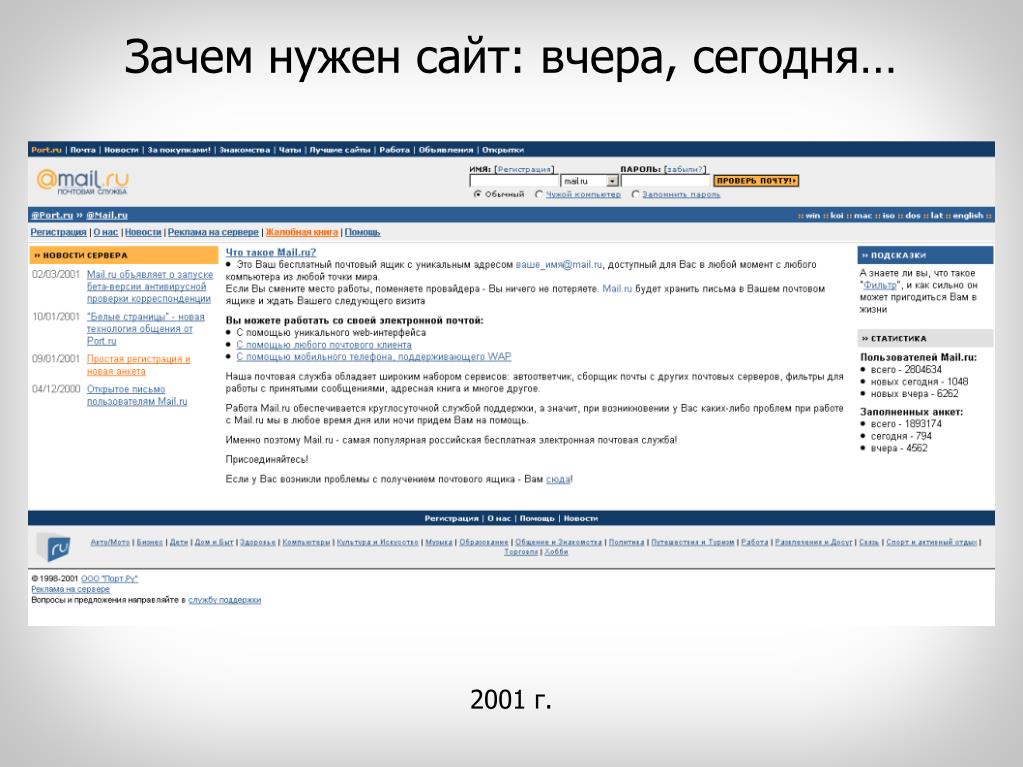
Task: Switch encoding to 'lat'
Action: [x=937, y=216]
